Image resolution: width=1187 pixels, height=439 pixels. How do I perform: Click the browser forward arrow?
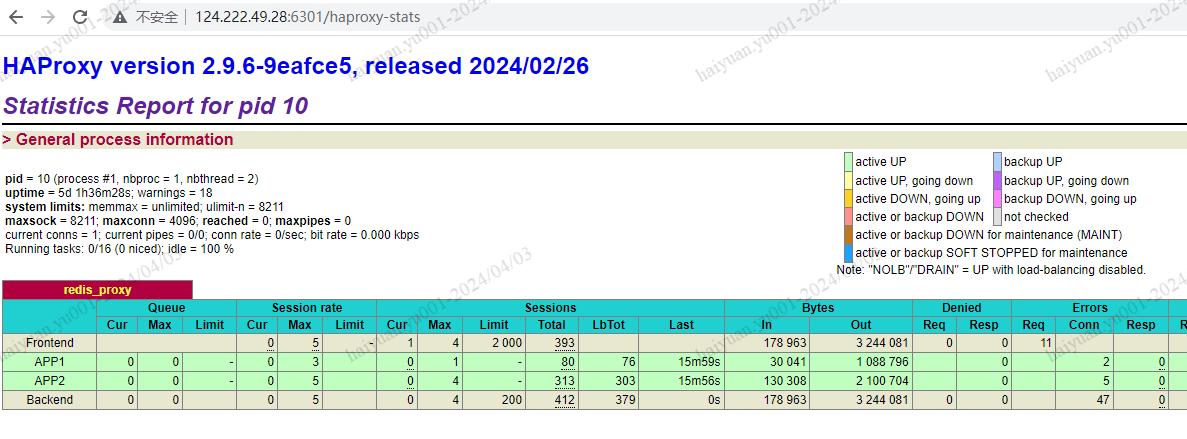(48, 18)
